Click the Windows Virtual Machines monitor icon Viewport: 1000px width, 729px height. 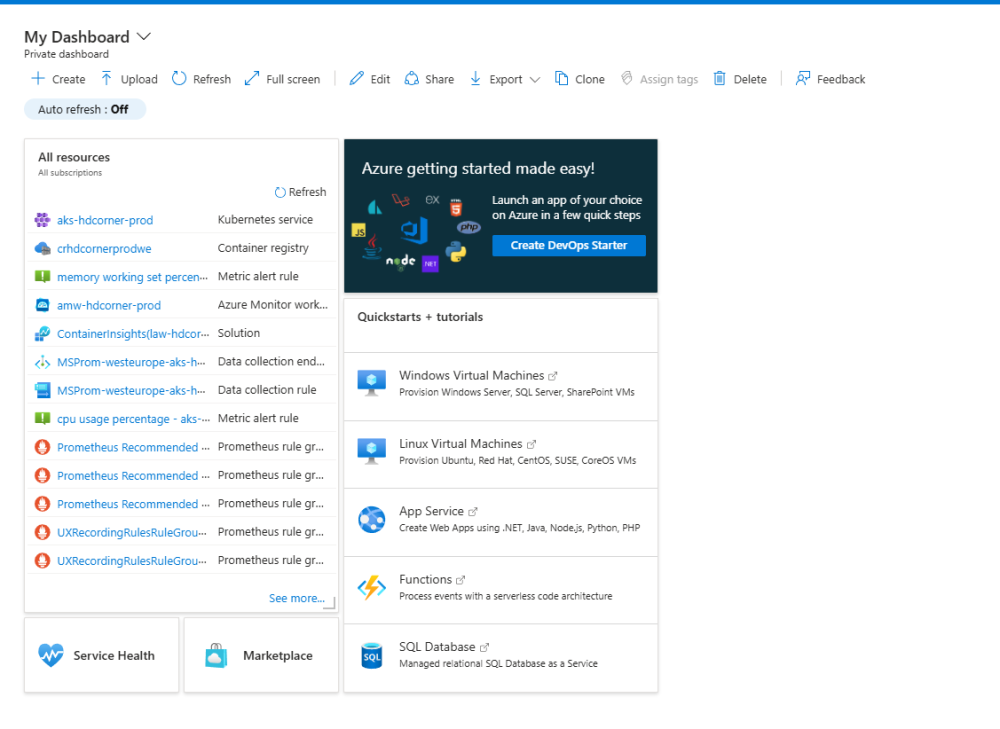(371, 383)
